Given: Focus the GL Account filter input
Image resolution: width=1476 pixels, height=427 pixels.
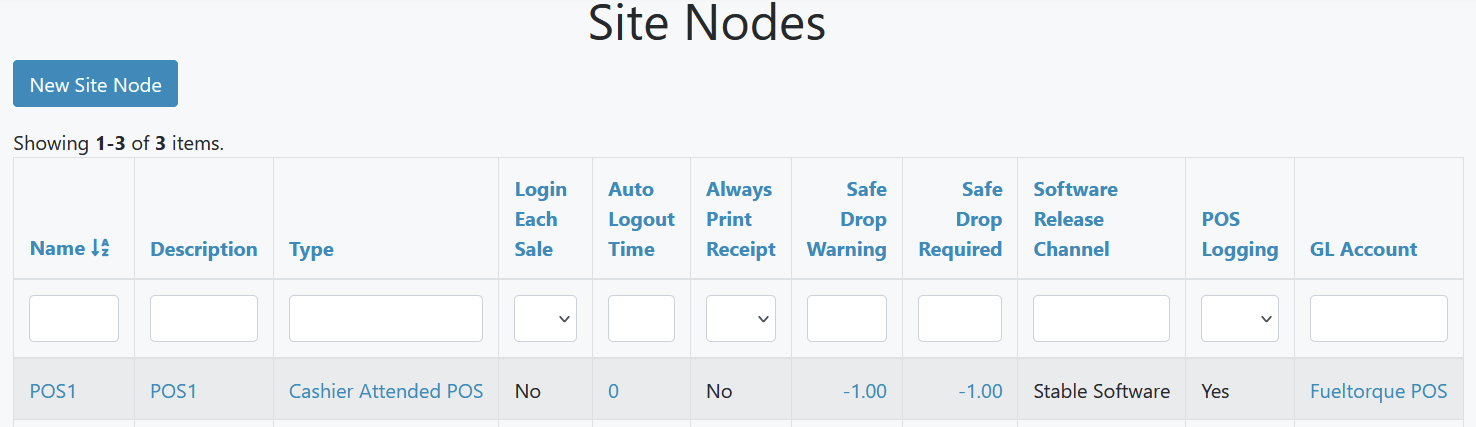Looking at the screenshot, I should pyautogui.click(x=1379, y=318).
